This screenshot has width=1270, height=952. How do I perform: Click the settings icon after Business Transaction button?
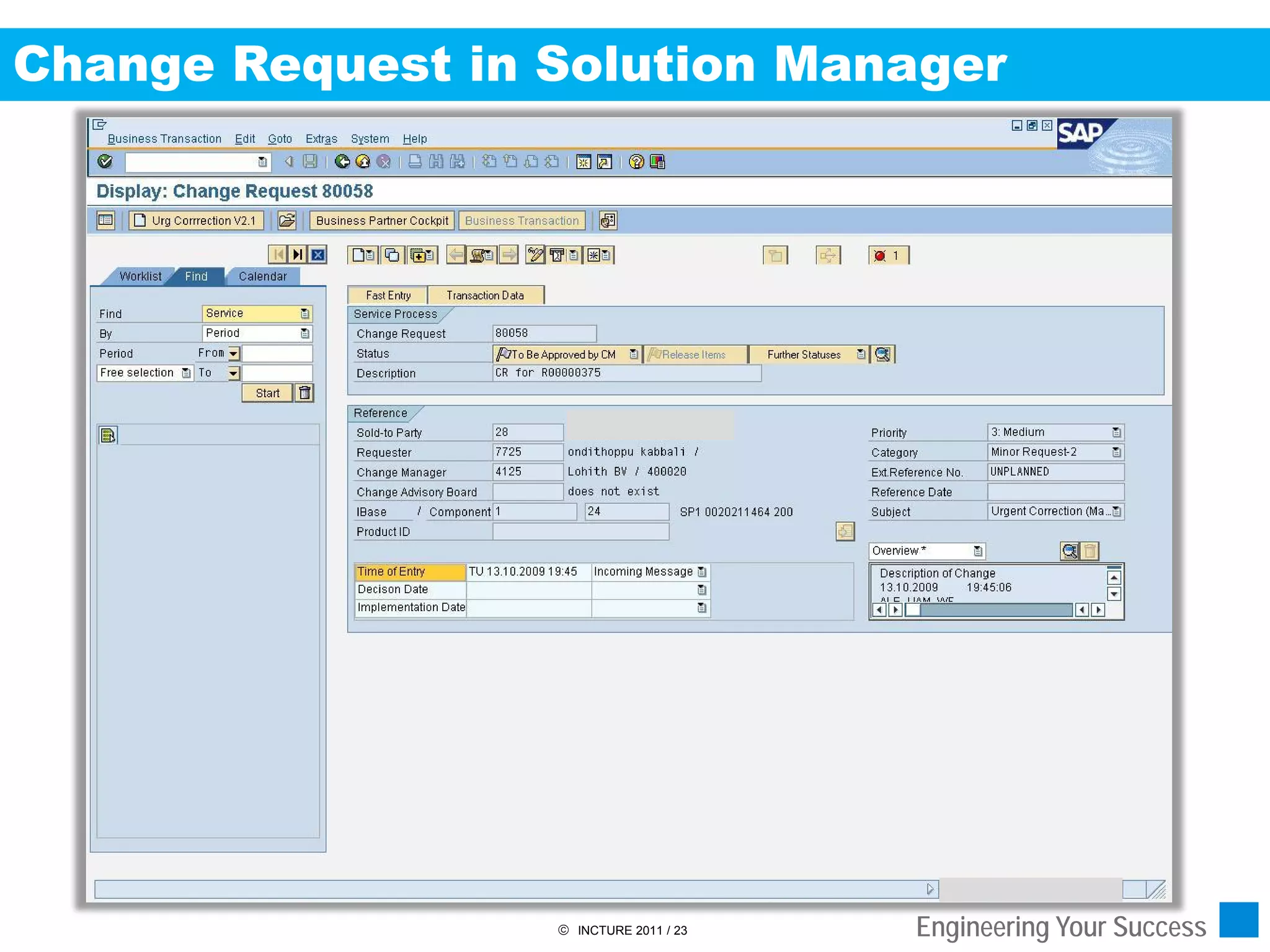608,220
